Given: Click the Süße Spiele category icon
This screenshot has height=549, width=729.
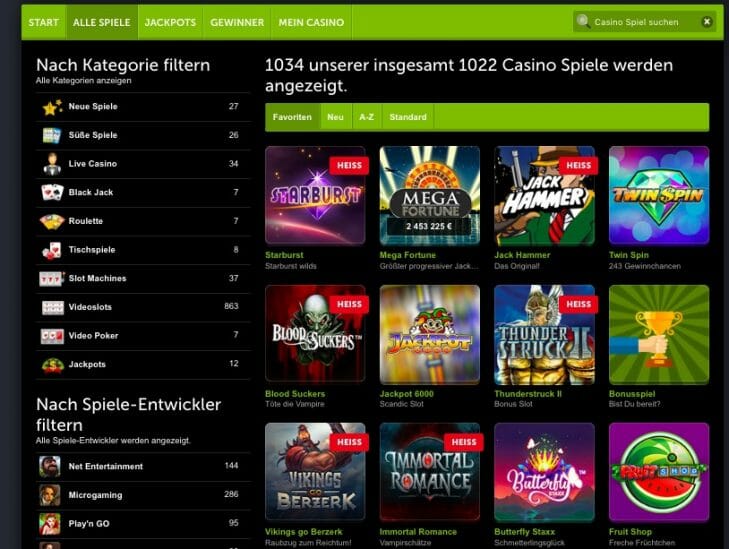Looking at the screenshot, I should point(52,135).
